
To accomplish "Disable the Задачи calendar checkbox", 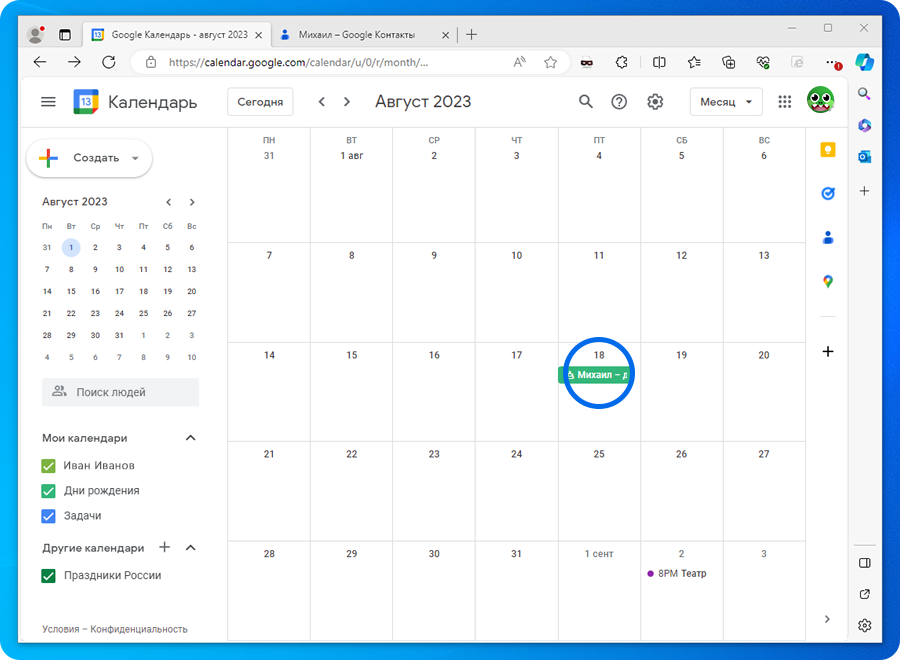I will pos(48,516).
